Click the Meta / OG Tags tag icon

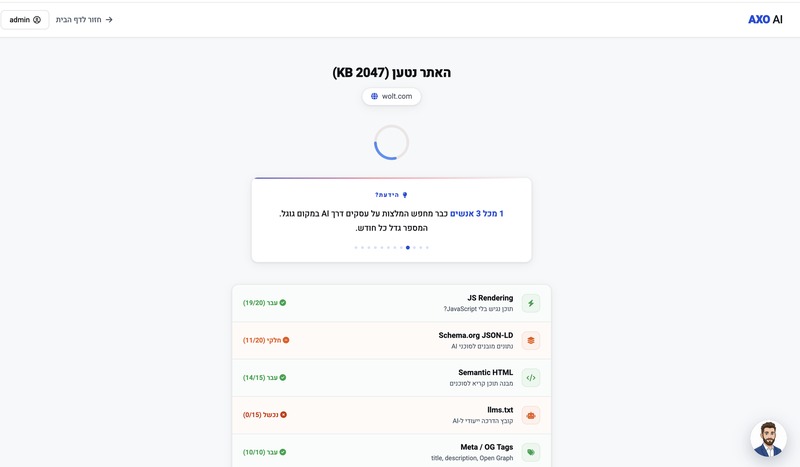[530, 452]
